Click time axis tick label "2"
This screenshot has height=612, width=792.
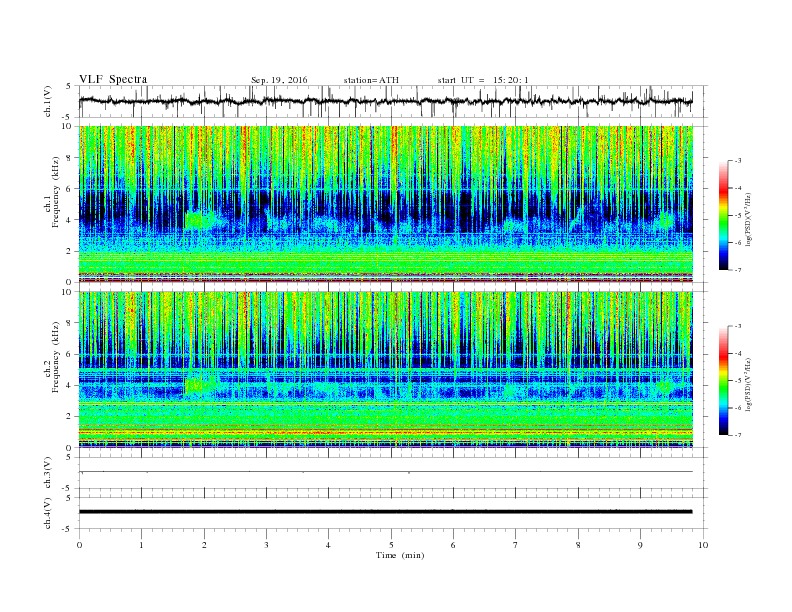(x=204, y=545)
